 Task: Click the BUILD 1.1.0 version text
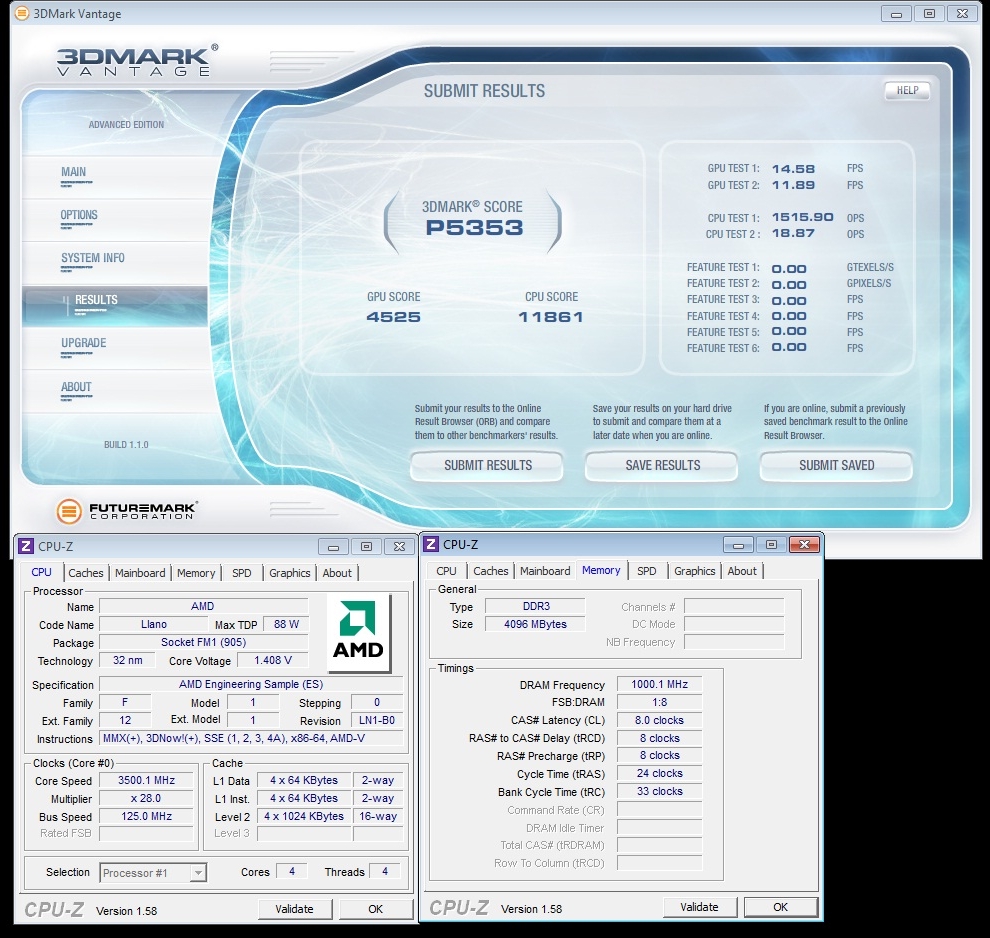coord(126,444)
